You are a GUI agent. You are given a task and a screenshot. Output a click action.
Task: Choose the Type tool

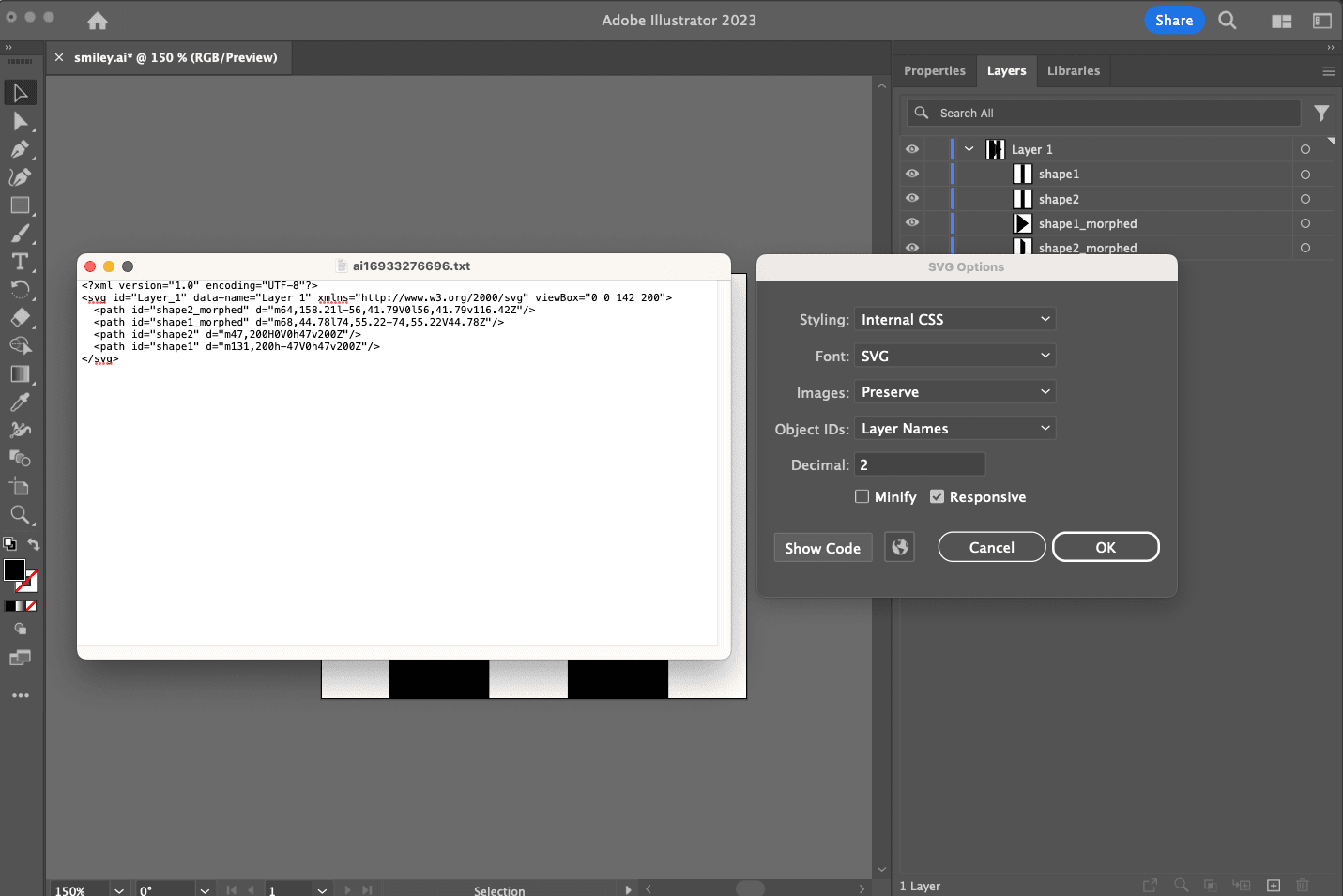point(21,262)
